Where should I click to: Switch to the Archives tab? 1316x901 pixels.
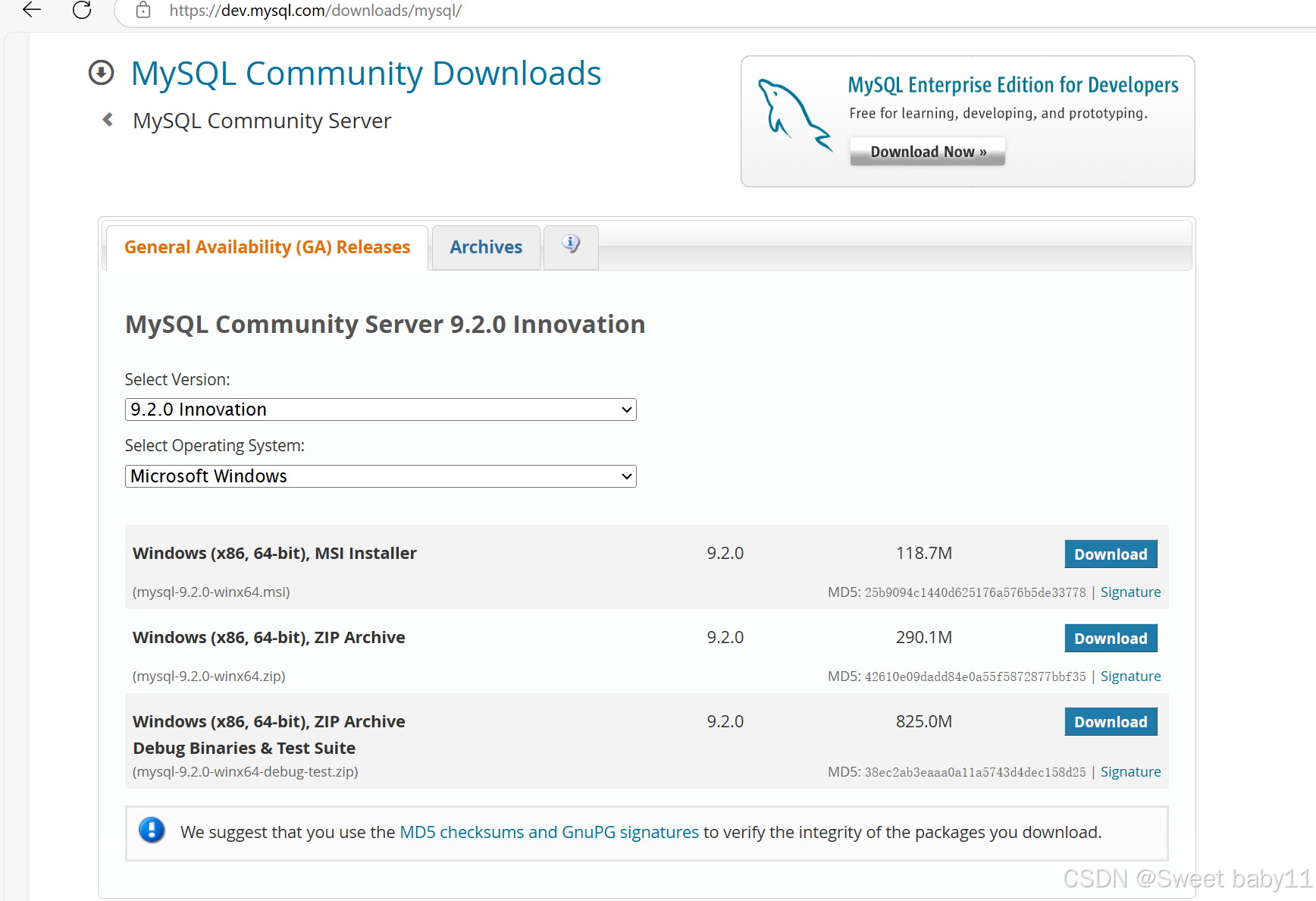(x=486, y=247)
